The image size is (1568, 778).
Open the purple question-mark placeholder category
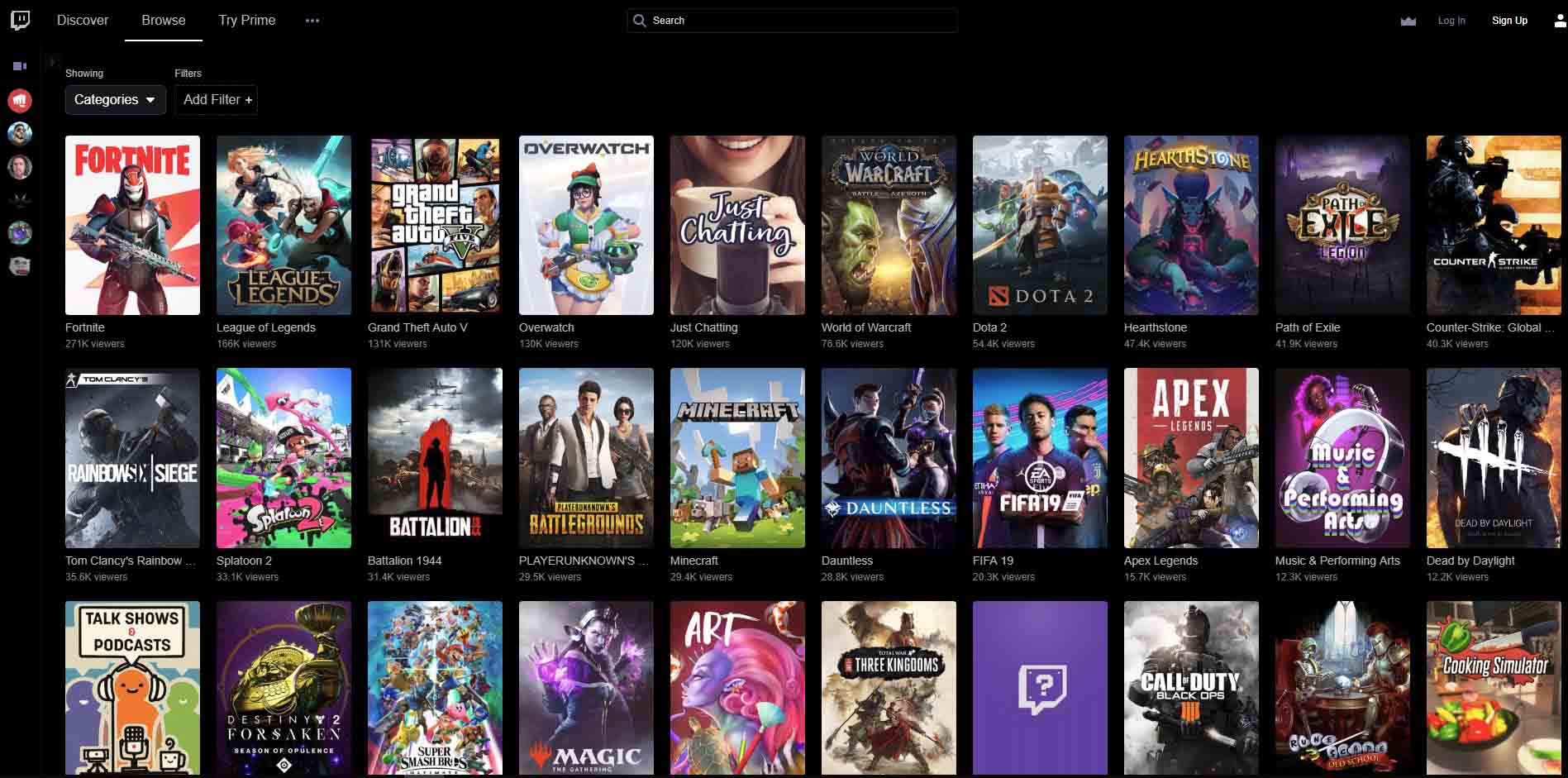coord(1040,688)
